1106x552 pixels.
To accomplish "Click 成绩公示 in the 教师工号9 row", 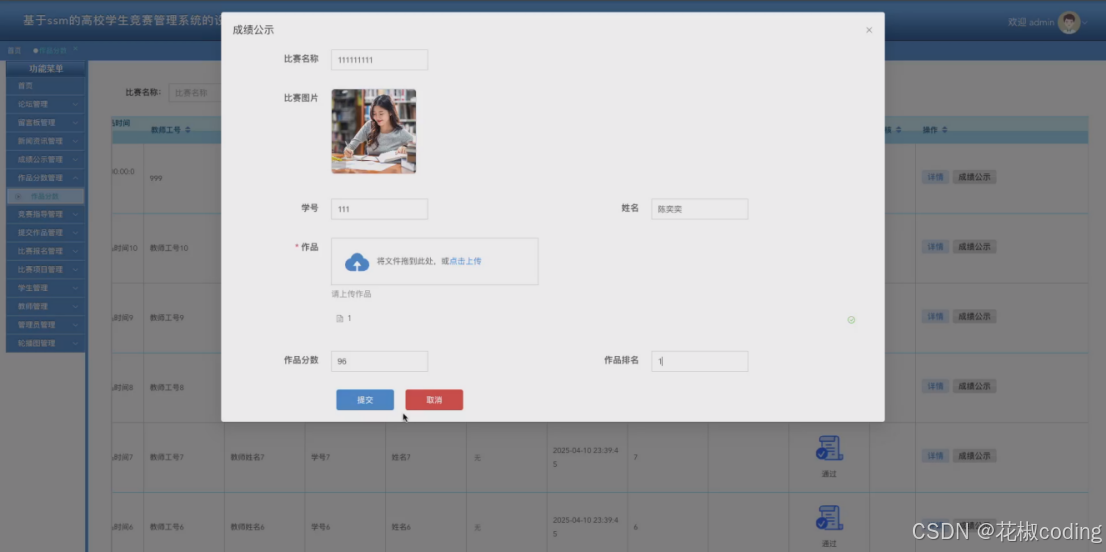I will 974,317.
